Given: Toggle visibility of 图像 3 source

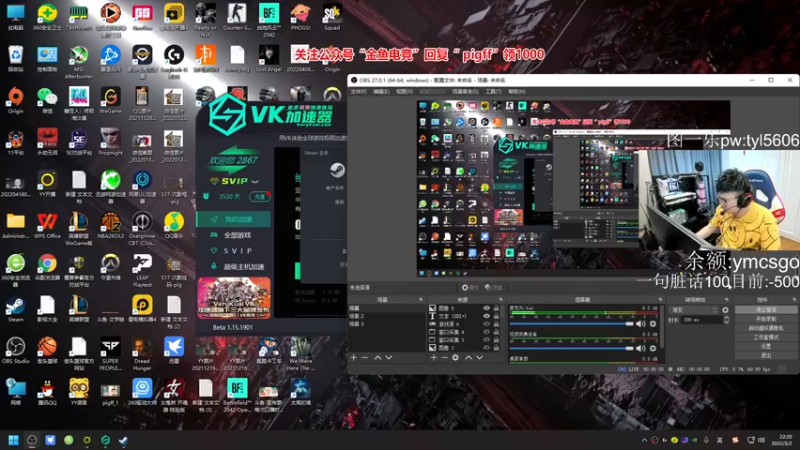Looking at the screenshot, I should click(486, 347).
